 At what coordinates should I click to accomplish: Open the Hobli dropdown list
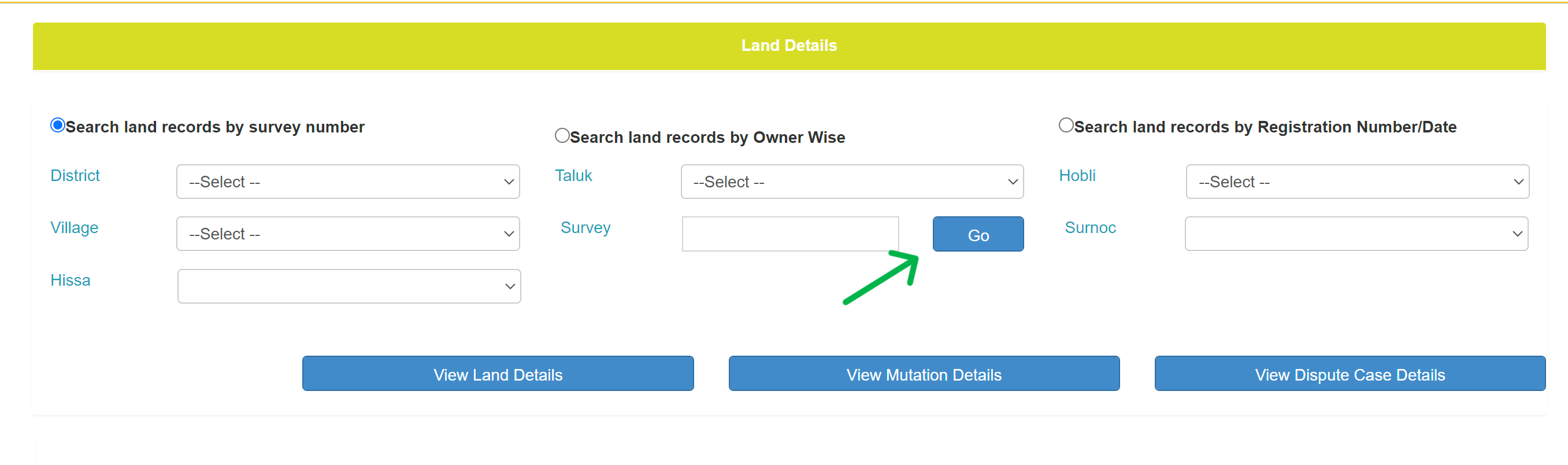[x=1357, y=182]
